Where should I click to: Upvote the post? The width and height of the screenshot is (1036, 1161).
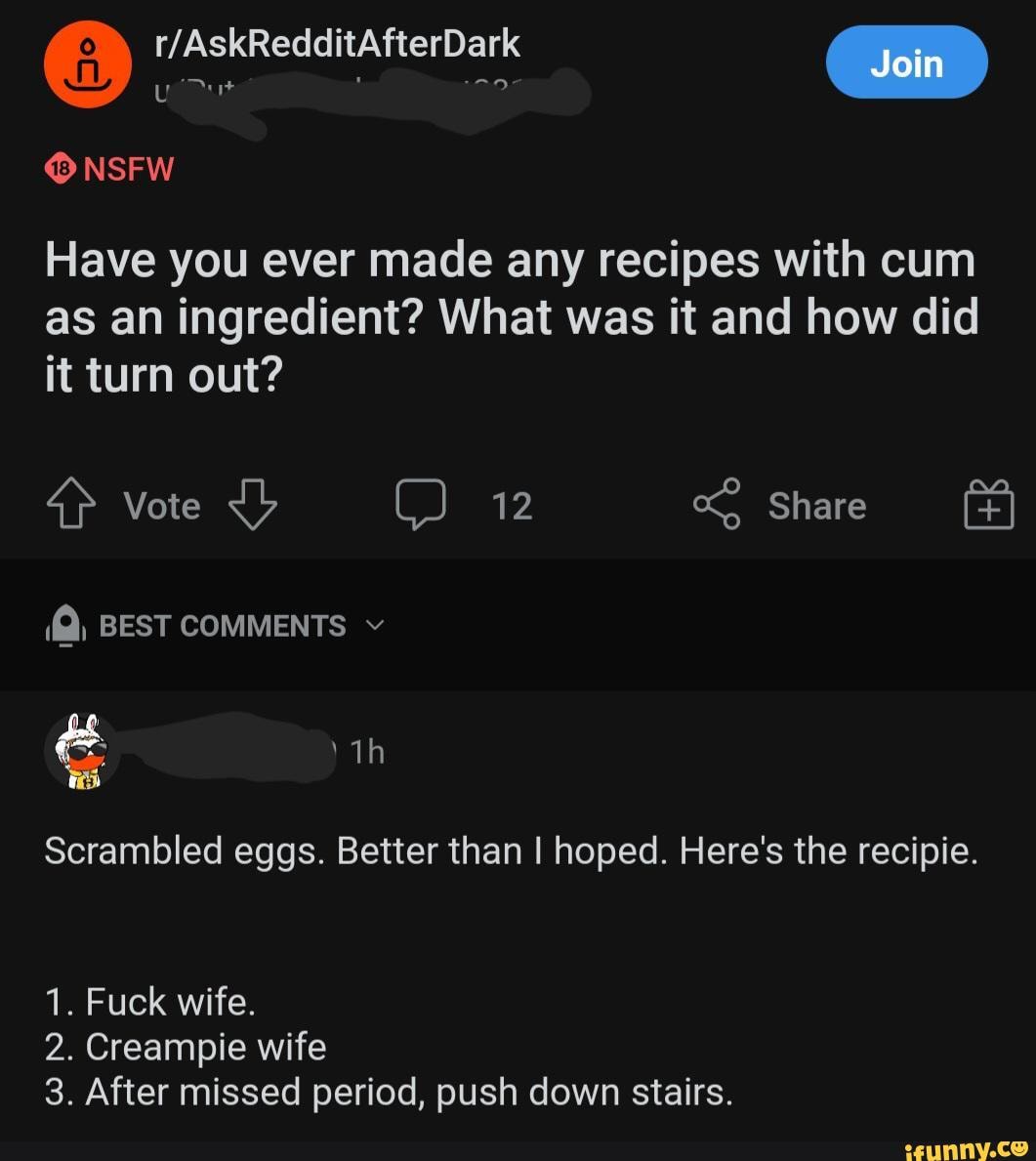click(x=71, y=503)
